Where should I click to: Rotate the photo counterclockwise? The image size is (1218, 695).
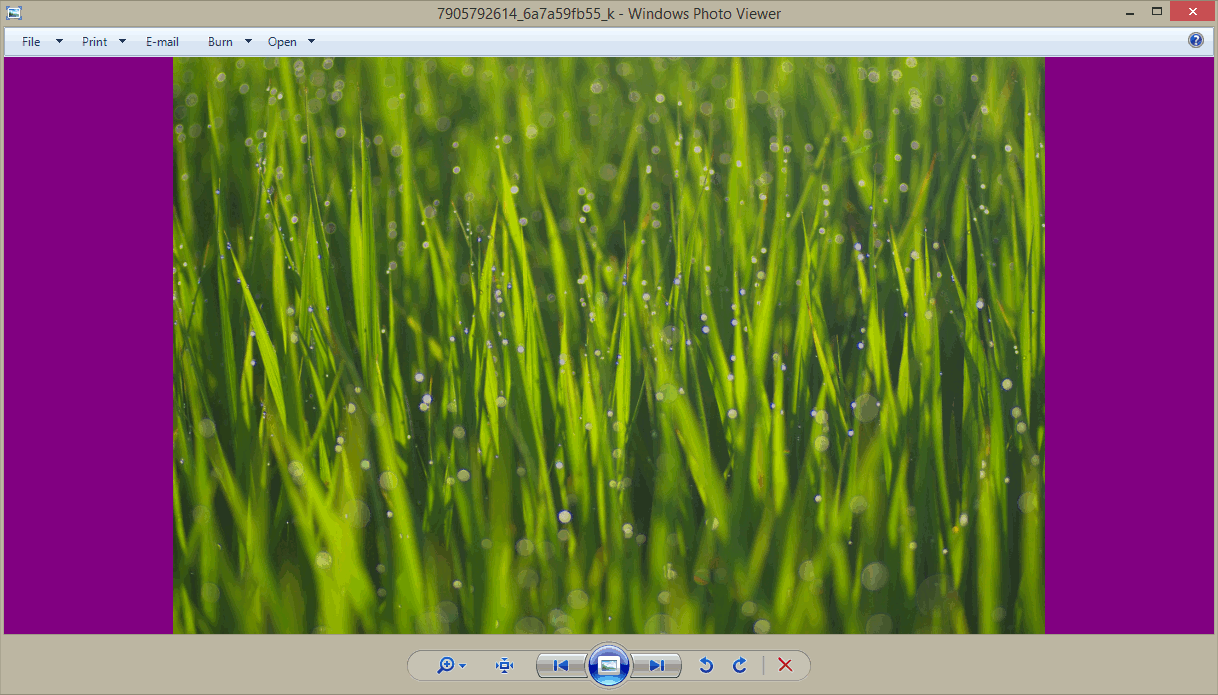click(706, 665)
